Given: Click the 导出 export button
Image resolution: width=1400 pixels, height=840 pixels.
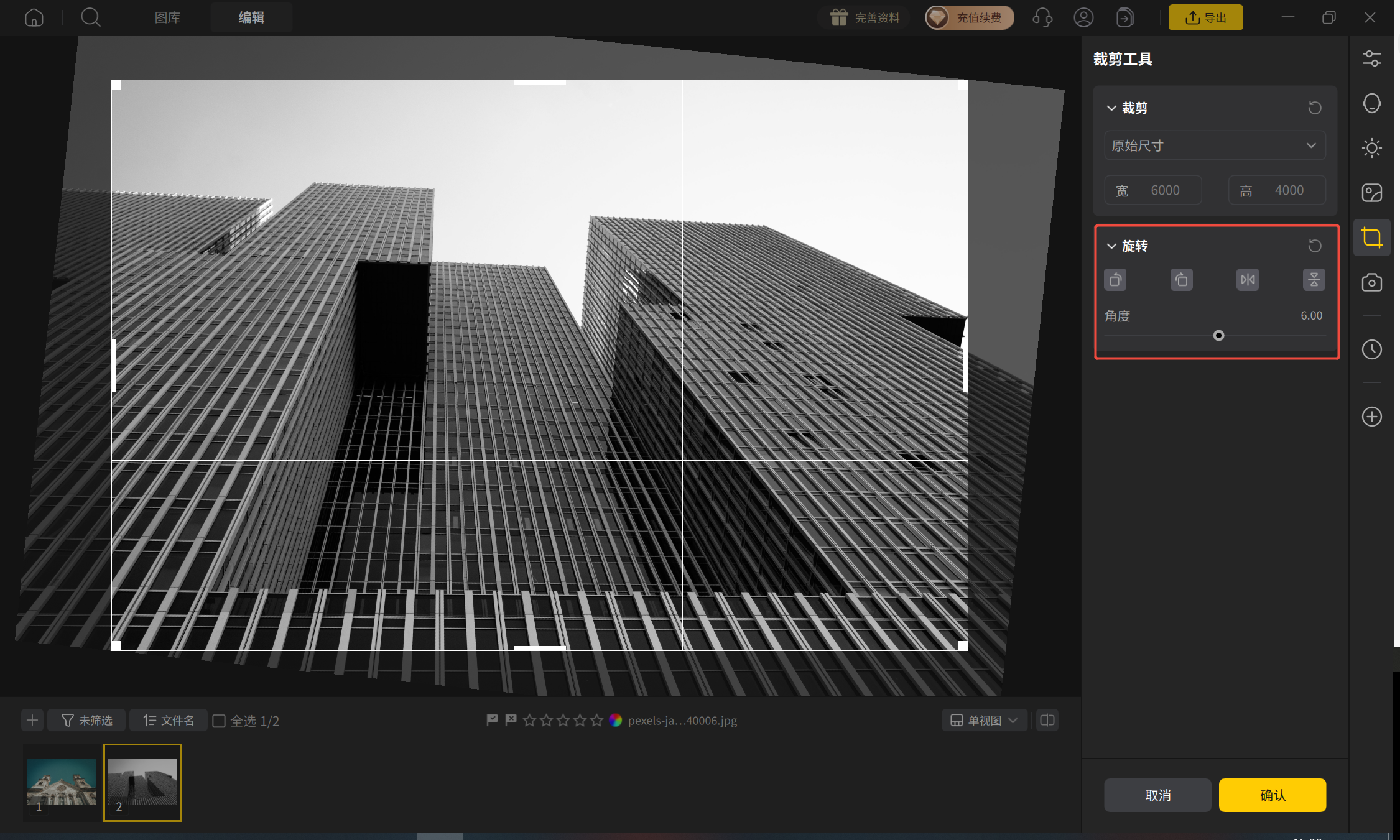Looking at the screenshot, I should tap(1205, 17).
